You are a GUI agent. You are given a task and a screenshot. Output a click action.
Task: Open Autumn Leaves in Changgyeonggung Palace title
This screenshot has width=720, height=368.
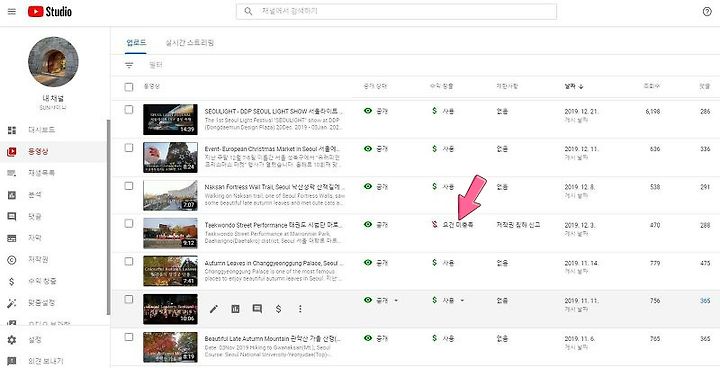(x=274, y=263)
